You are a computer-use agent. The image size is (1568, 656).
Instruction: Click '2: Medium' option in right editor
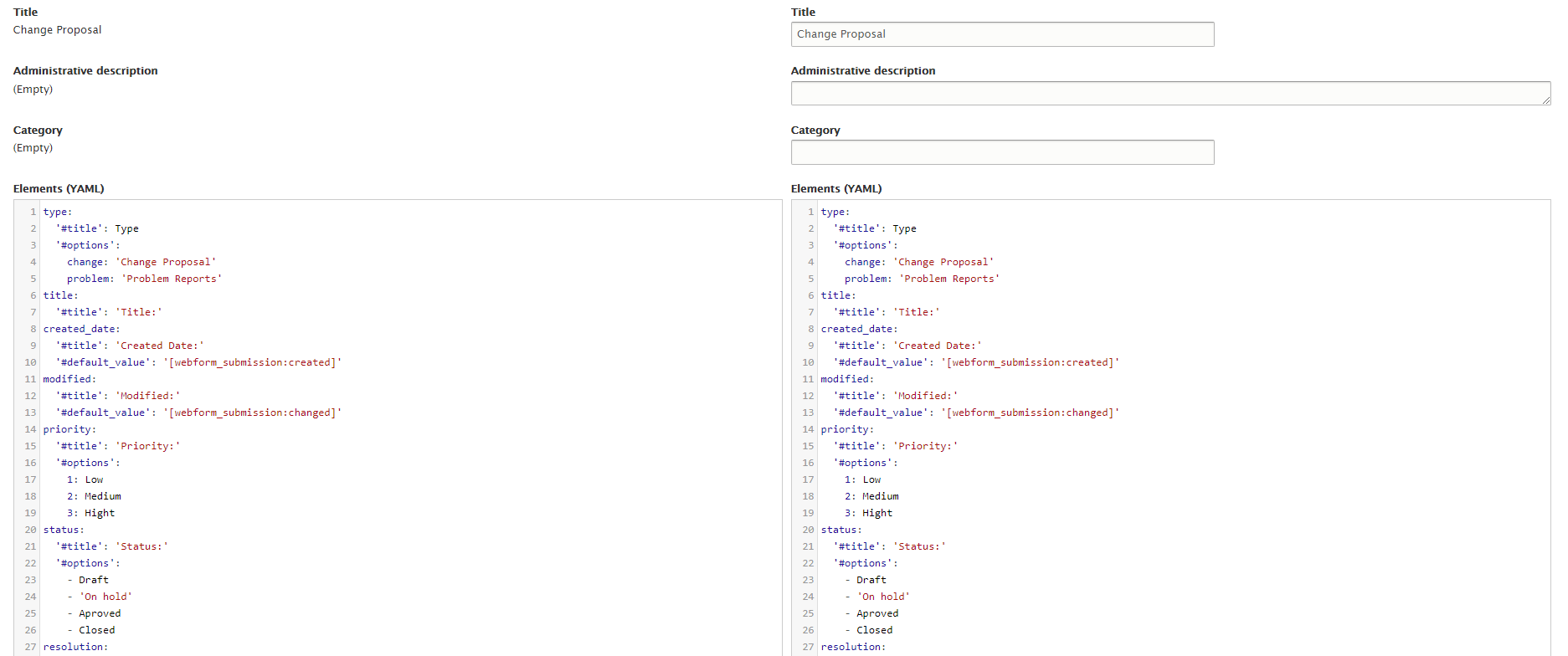tap(871, 496)
